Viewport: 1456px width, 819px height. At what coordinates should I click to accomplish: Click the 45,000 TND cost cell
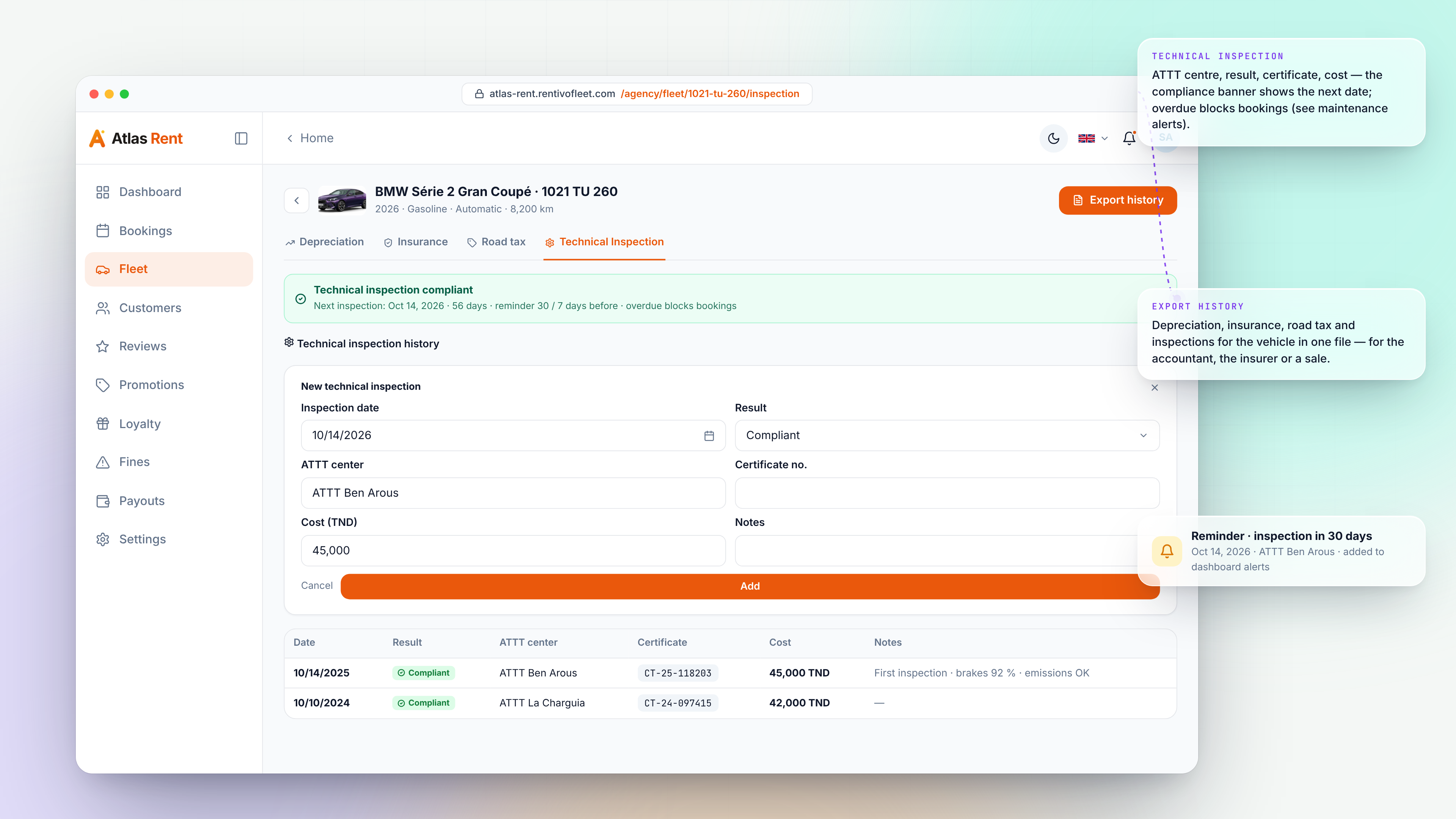[799, 673]
